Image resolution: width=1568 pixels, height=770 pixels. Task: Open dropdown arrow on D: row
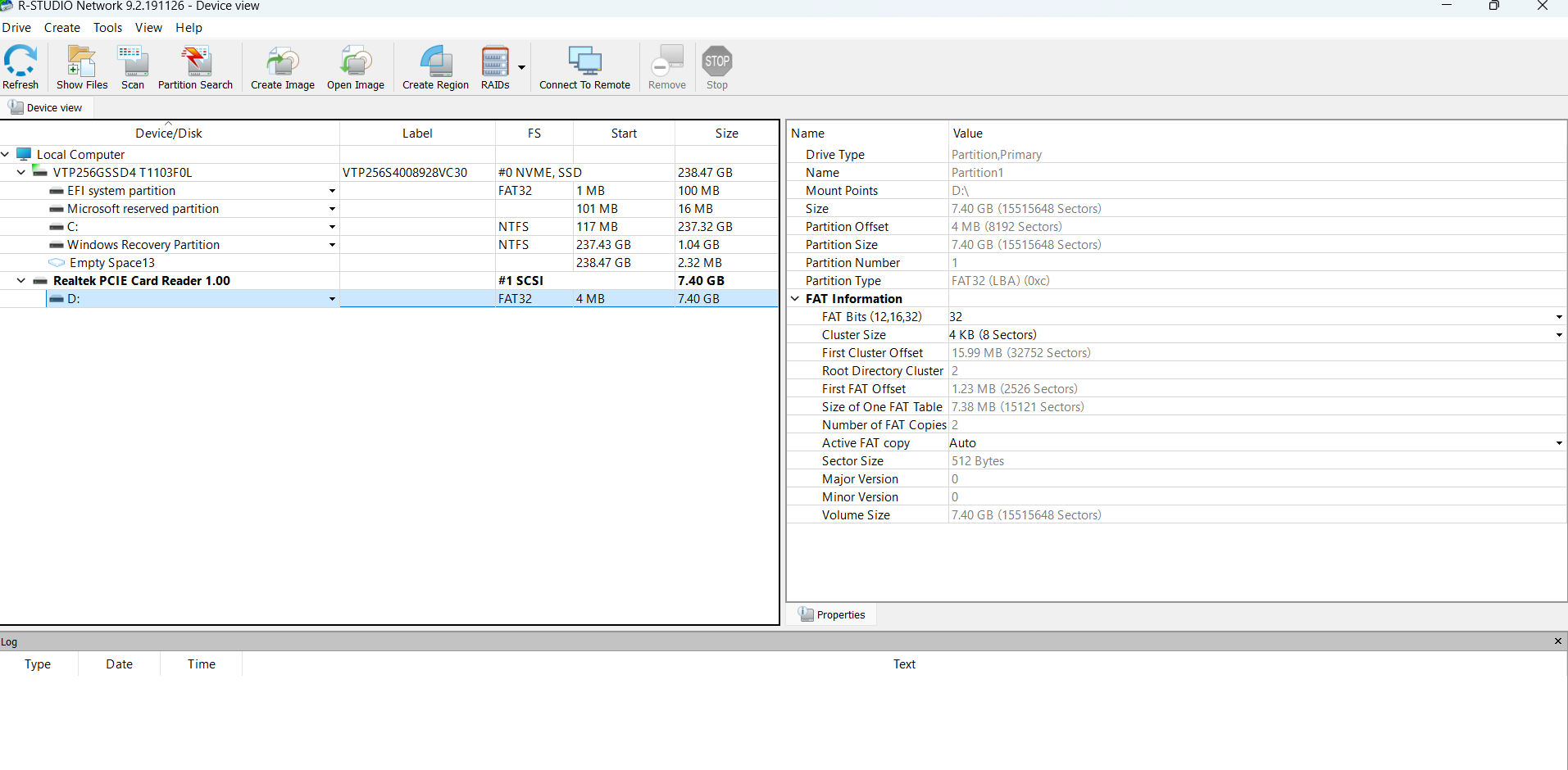332,299
